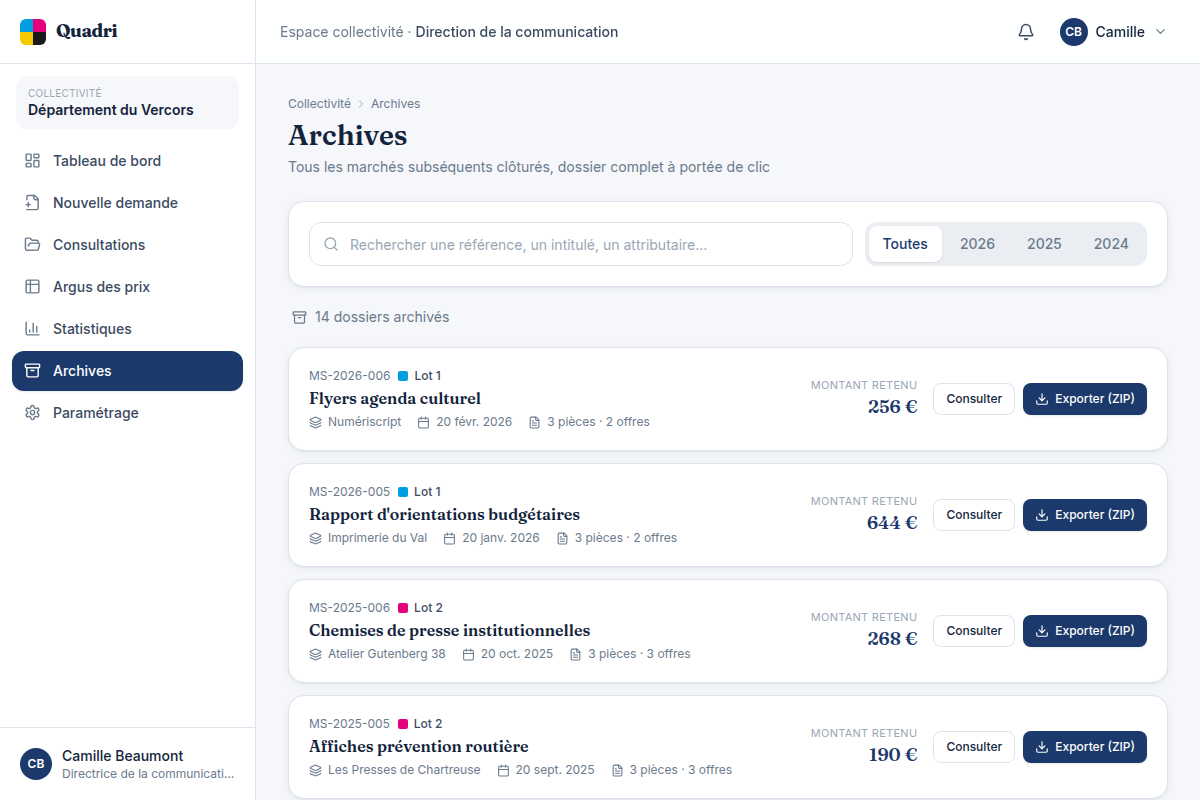Image resolution: width=1200 pixels, height=800 pixels.
Task: Consulter the Flyers agenda culturel dossier
Action: coord(974,399)
